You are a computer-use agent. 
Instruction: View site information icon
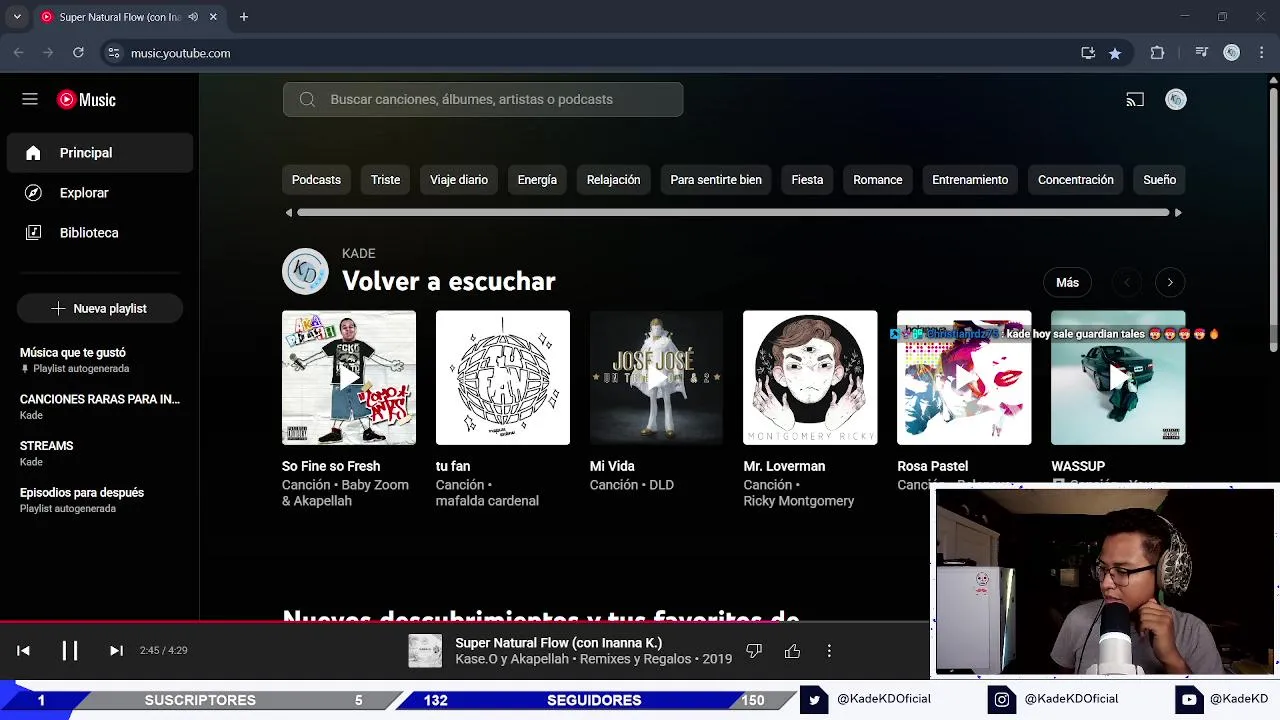[113, 53]
